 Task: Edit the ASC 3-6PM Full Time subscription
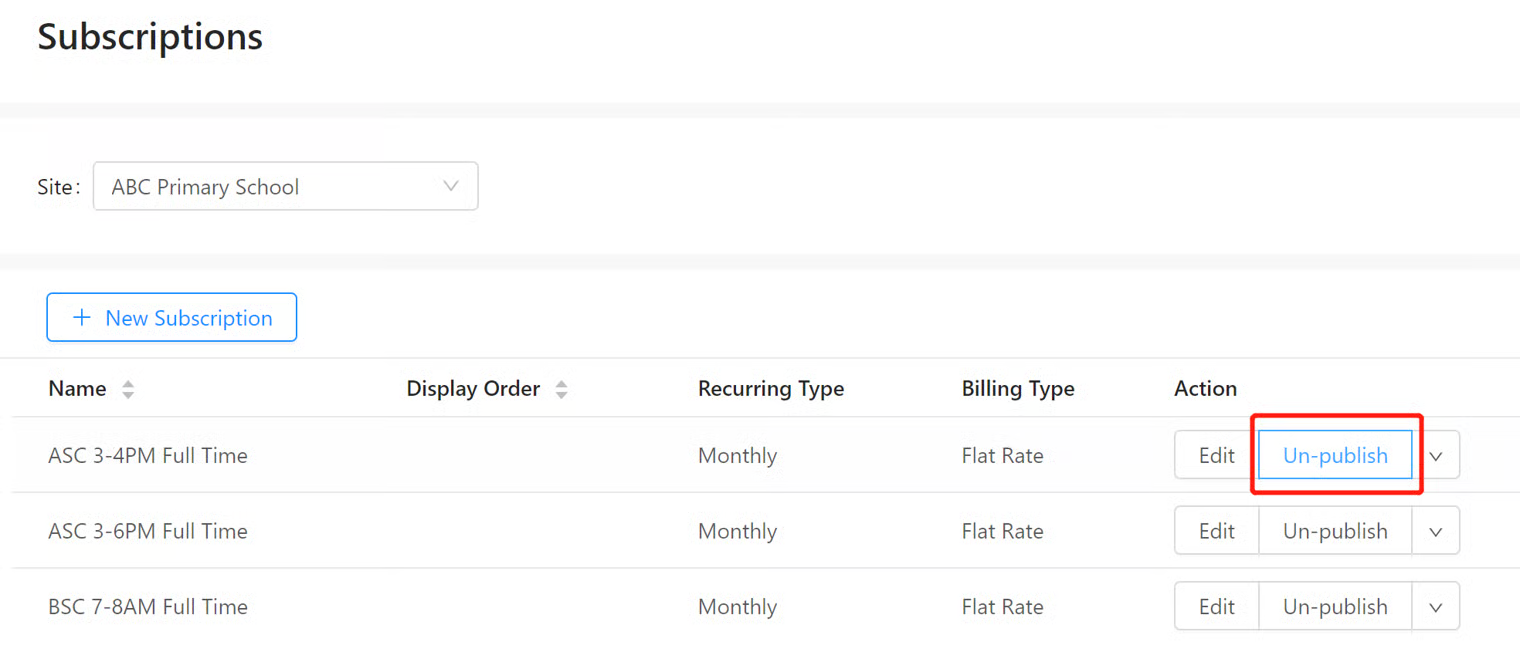[1216, 531]
